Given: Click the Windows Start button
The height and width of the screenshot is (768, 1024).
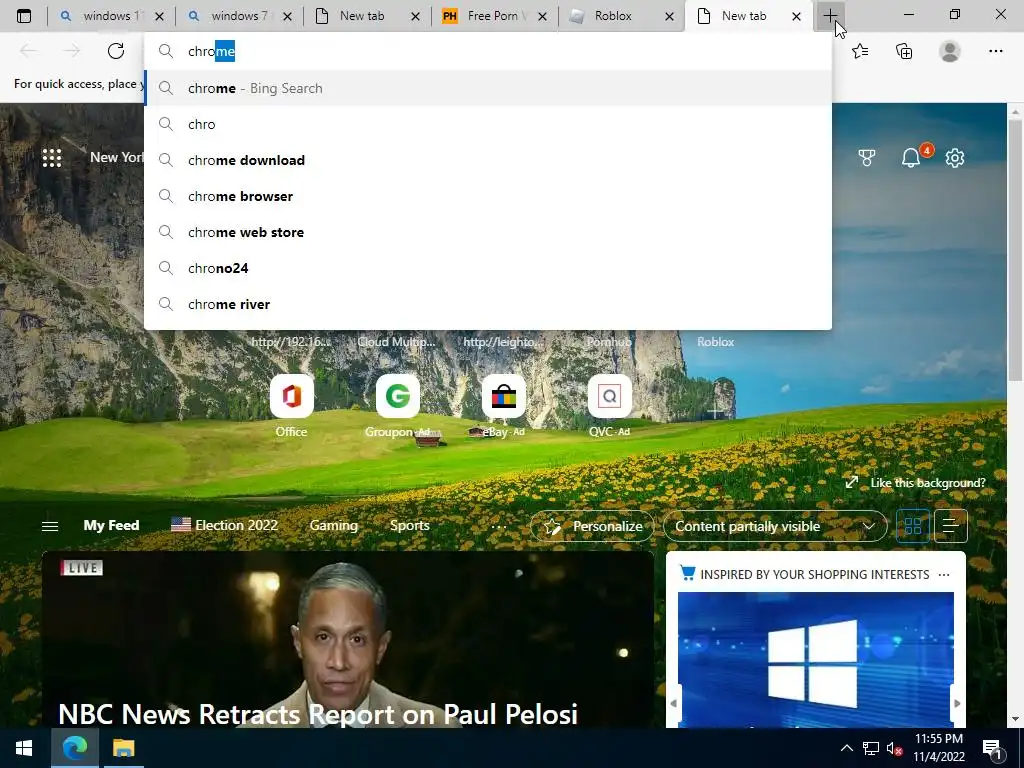Looking at the screenshot, I should tap(24, 748).
